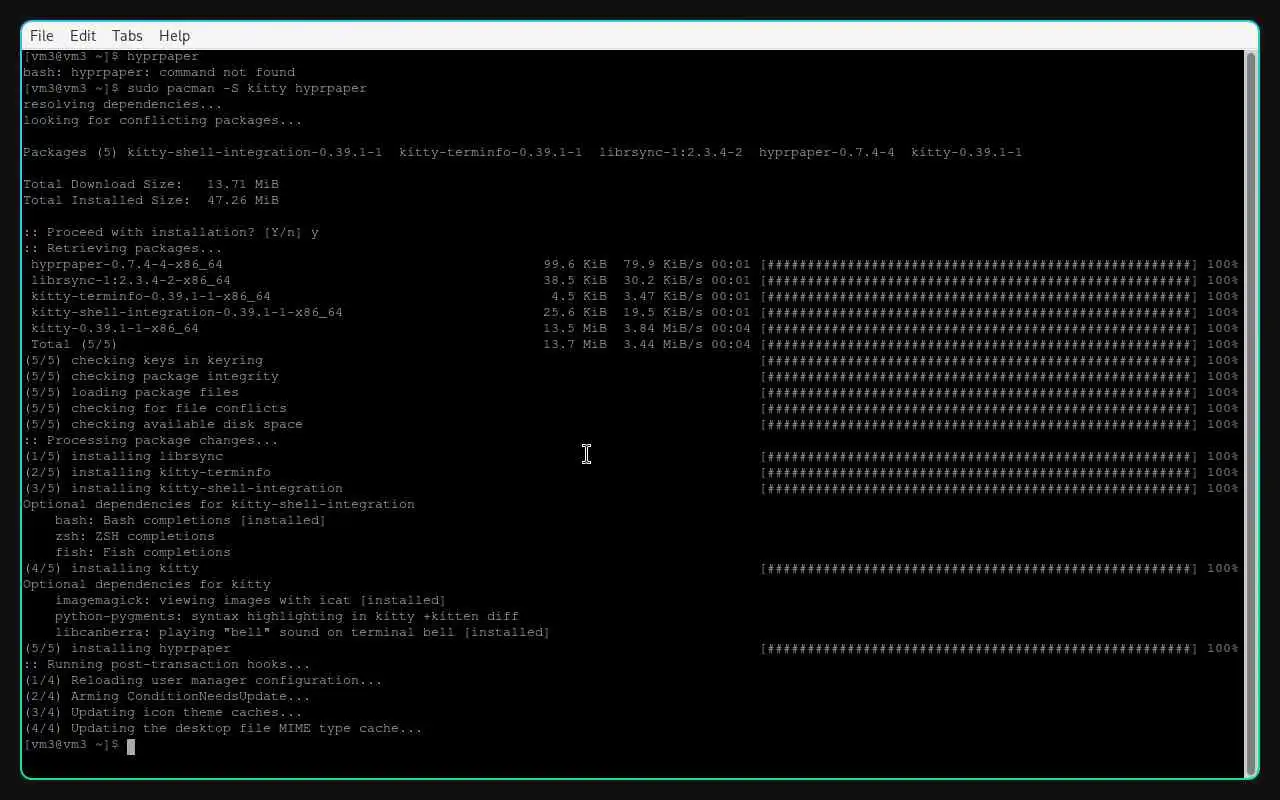
Task: Click the 'Proceed with installation? [Y/n] y' line
Action: tap(171, 232)
